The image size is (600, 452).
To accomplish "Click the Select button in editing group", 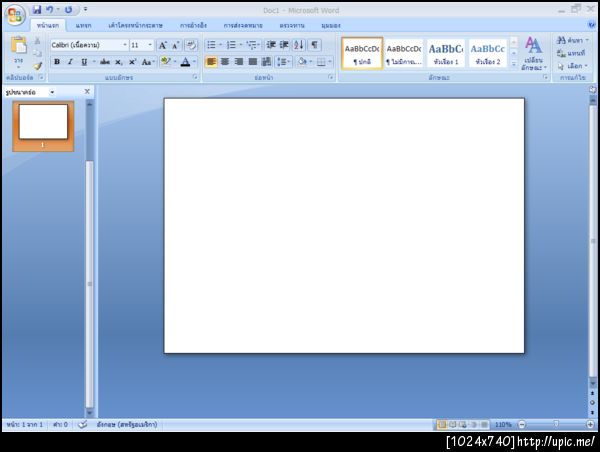I will coord(572,66).
